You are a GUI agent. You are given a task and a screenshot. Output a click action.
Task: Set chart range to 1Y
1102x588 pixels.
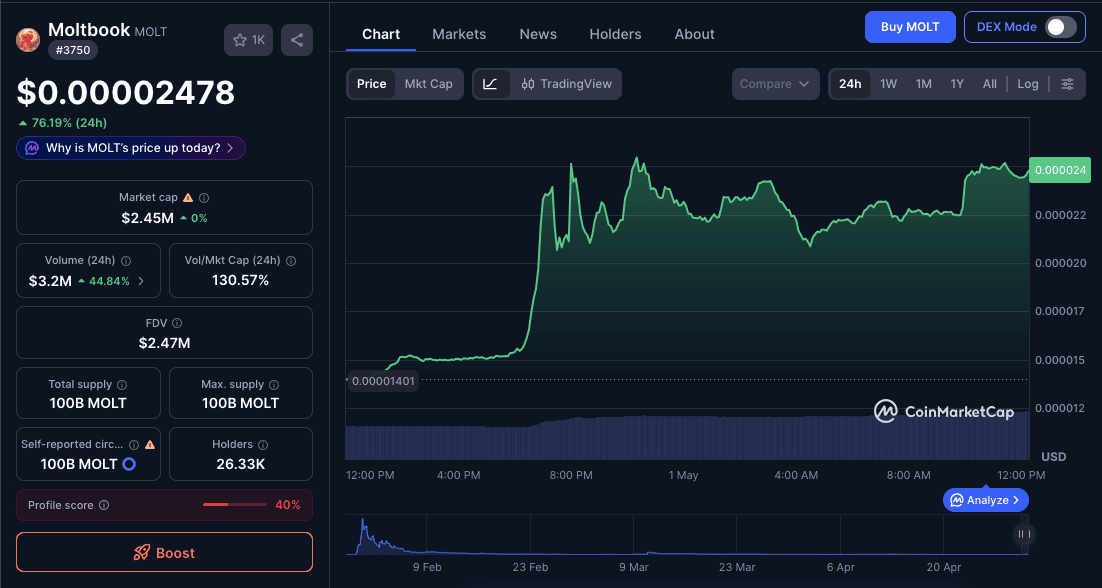tap(957, 84)
